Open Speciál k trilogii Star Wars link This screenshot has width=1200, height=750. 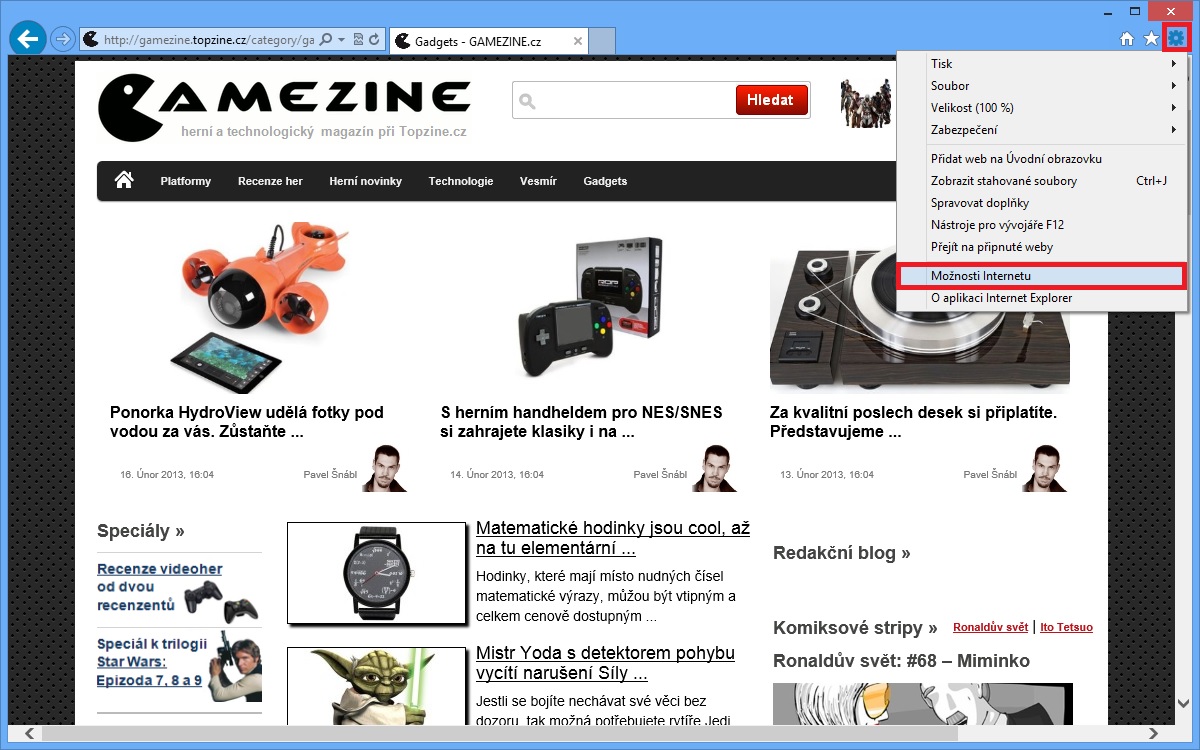[x=152, y=661]
